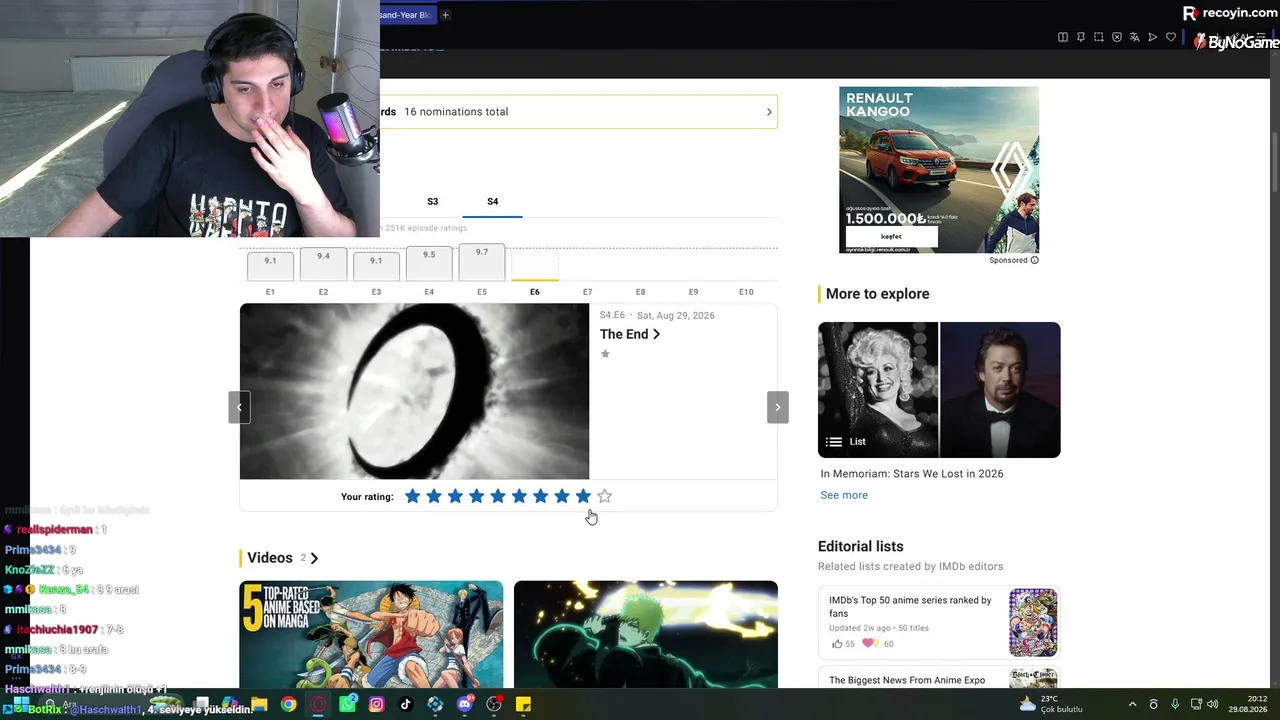Image resolution: width=1280 pixels, height=720 pixels.
Task: Expand the Videos section chevron
Action: [x=314, y=558]
